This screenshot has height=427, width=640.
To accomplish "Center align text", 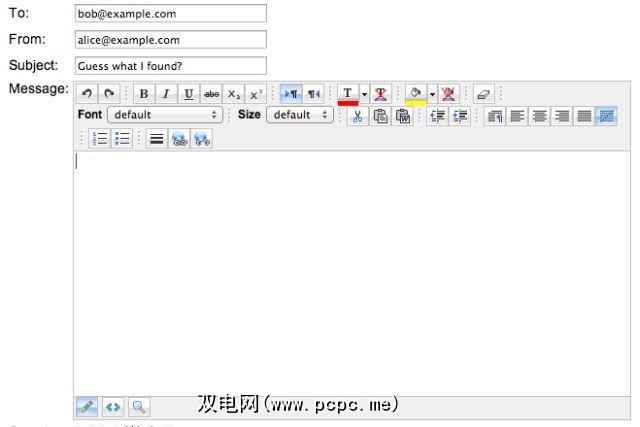I will [x=540, y=116].
